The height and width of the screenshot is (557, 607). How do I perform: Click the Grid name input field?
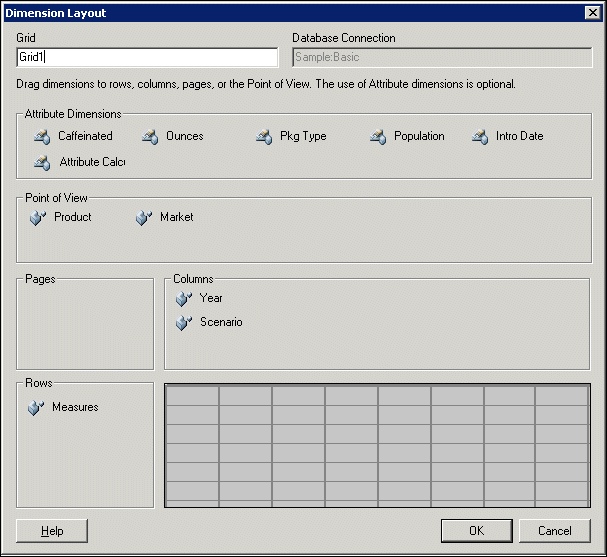point(147,57)
